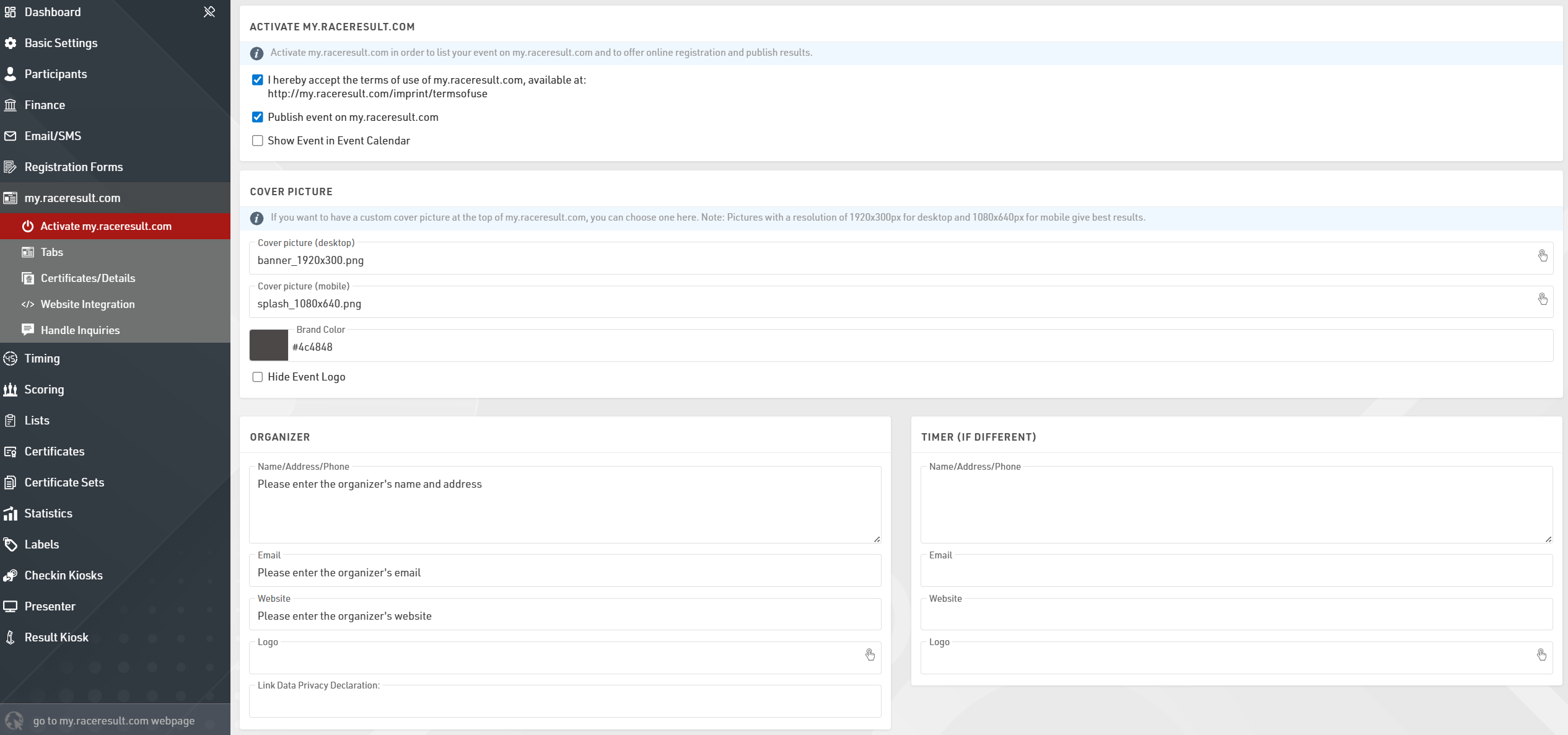The width and height of the screenshot is (1568, 735).
Task: Uncheck terms of use acceptance checkbox
Action: coord(258,80)
